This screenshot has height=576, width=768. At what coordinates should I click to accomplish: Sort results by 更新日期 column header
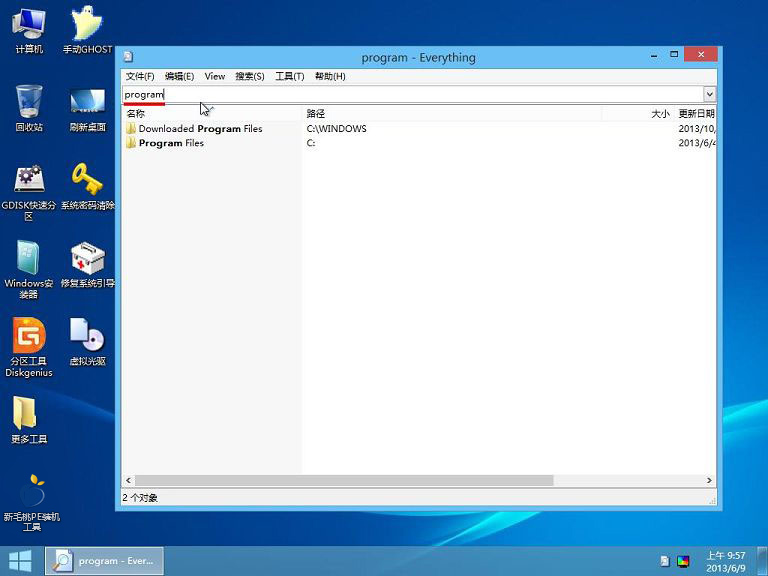(x=696, y=114)
